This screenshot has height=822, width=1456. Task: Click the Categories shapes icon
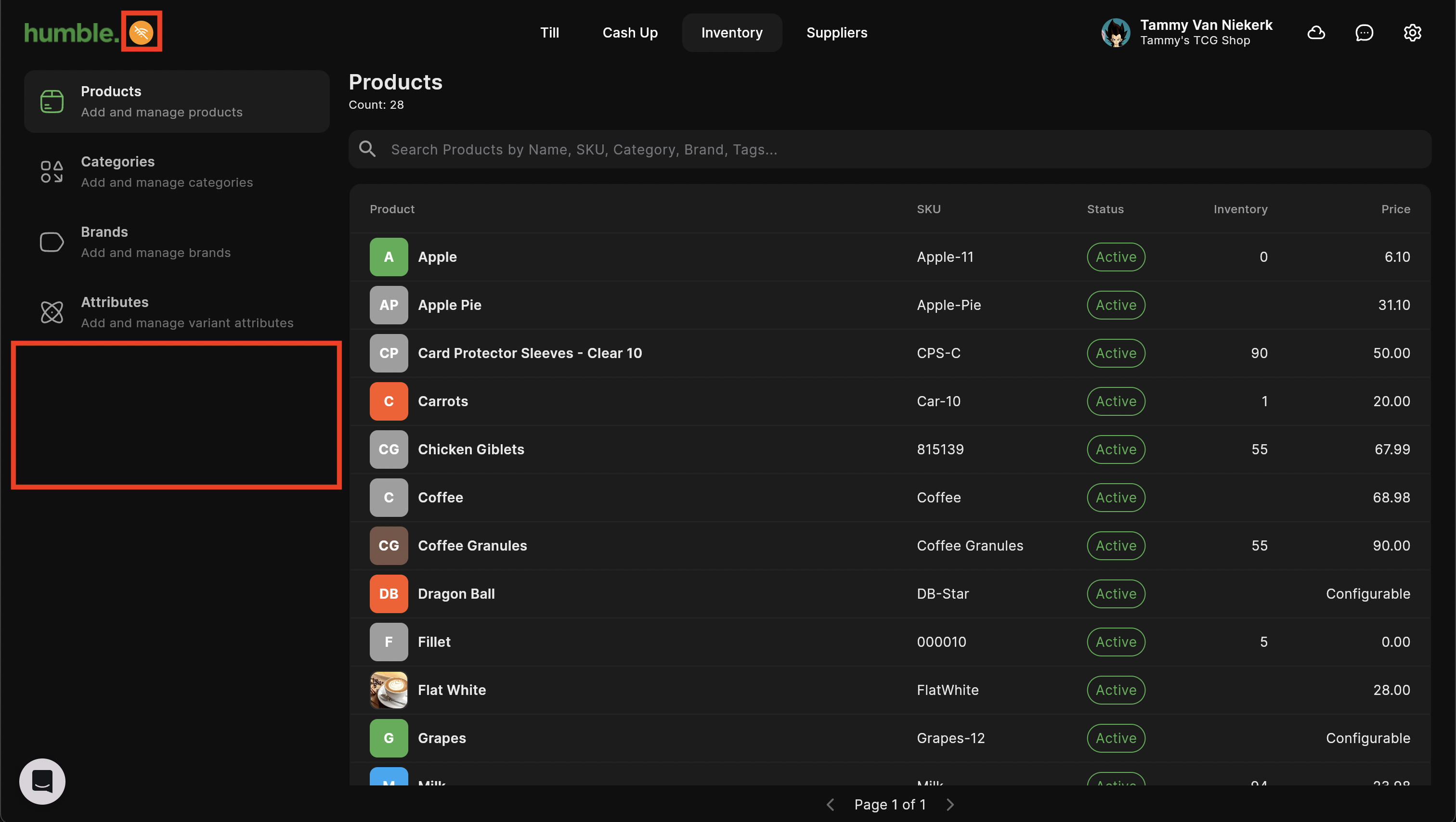point(52,172)
